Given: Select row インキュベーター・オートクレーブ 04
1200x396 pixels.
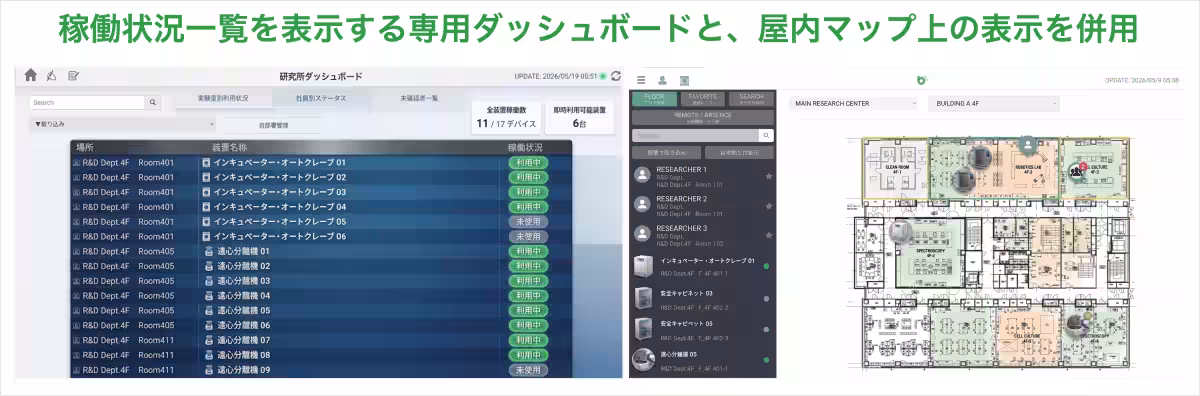Looking at the screenshot, I should (321, 207).
